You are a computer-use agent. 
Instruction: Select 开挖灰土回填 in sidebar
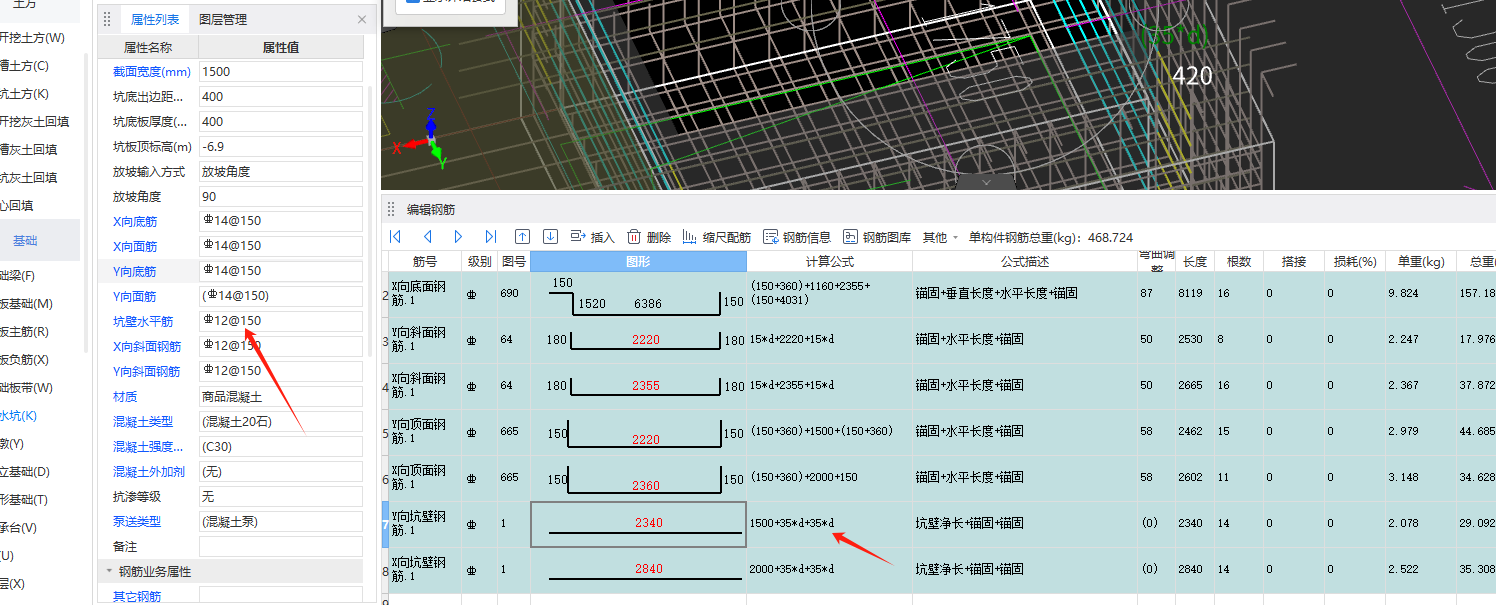tap(34, 121)
